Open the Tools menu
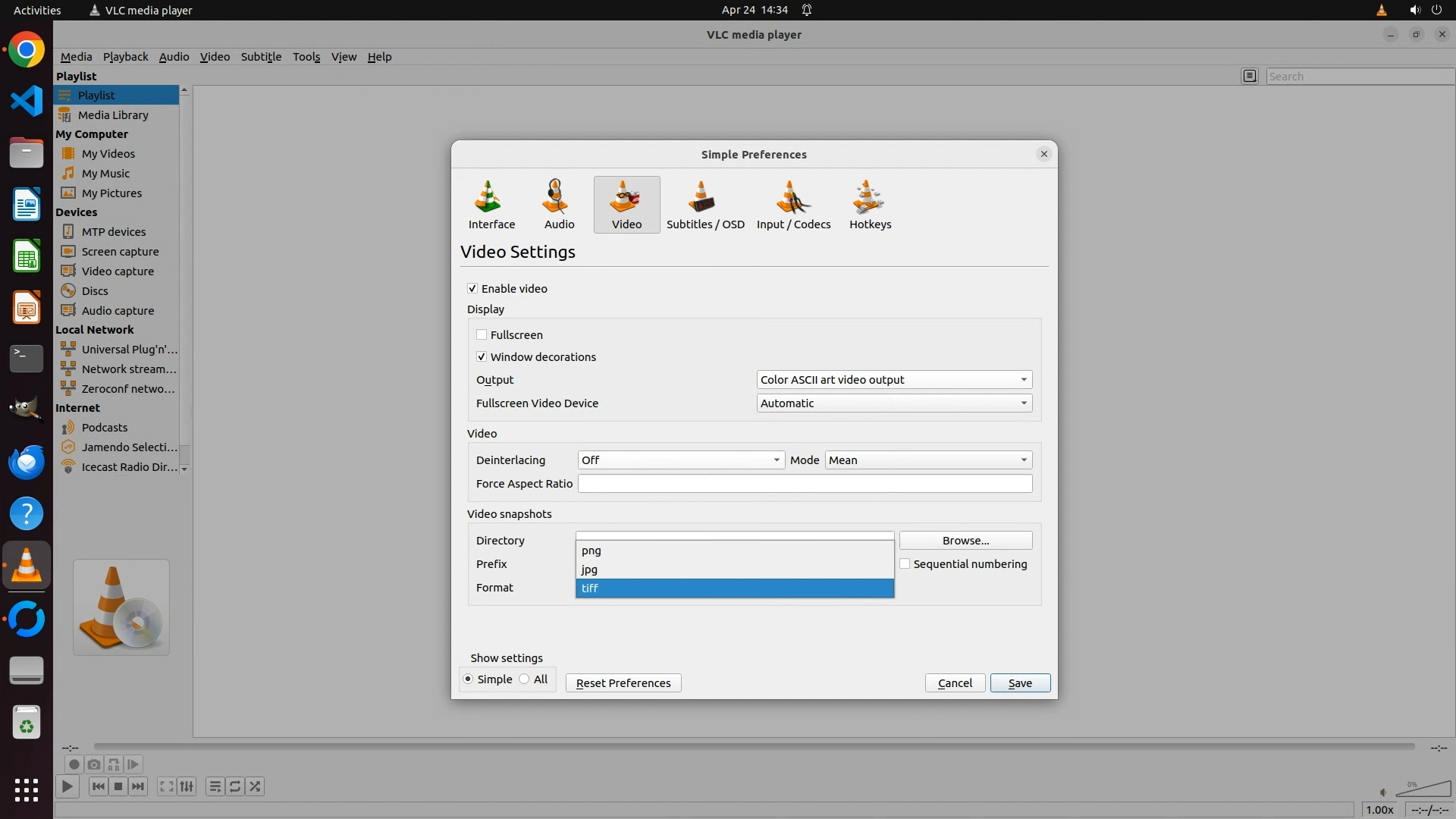Screen dimensions: 1456x819 (306, 57)
